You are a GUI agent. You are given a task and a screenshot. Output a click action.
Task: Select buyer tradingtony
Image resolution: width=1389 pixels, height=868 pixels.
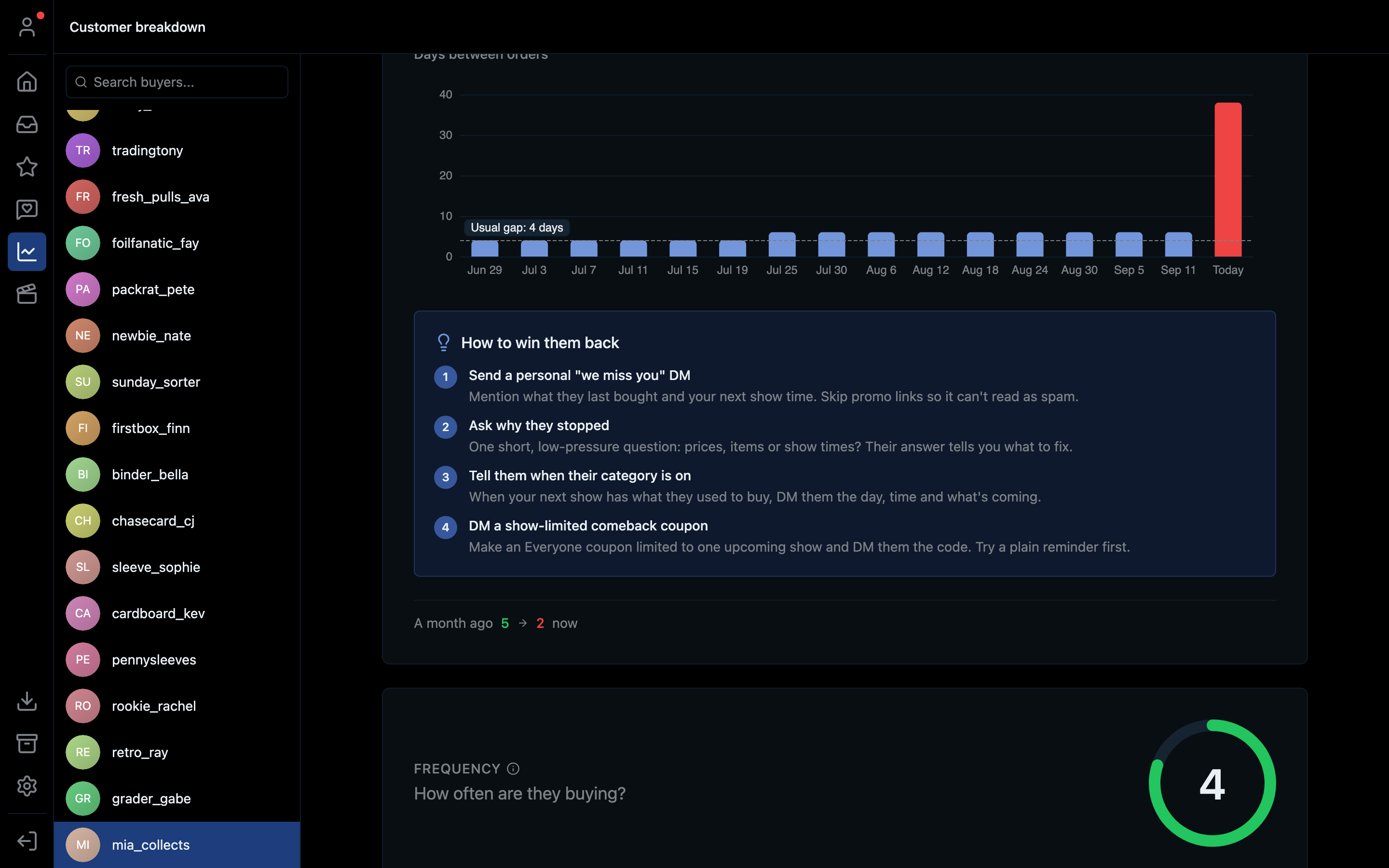(177, 150)
